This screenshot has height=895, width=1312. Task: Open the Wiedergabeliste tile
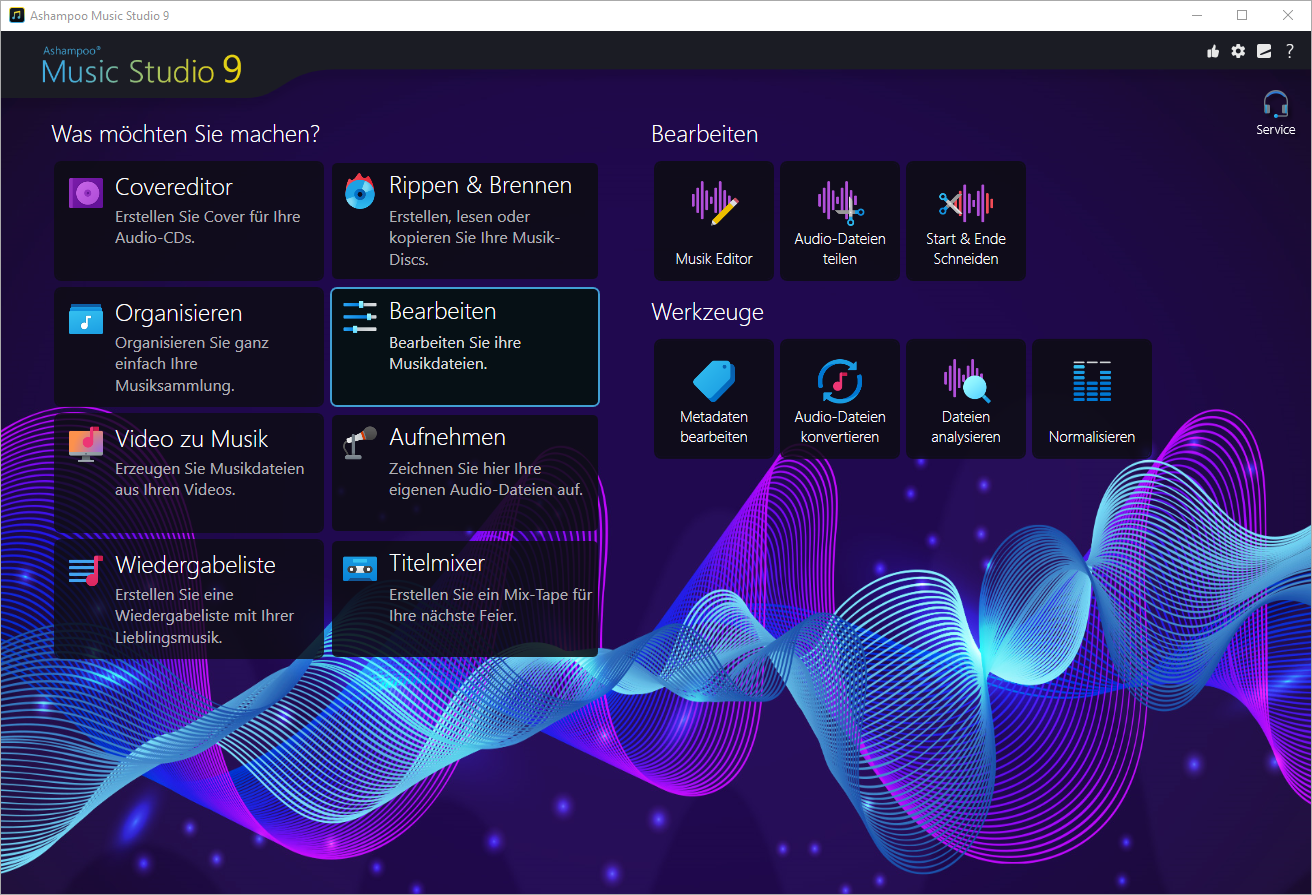tap(188, 599)
